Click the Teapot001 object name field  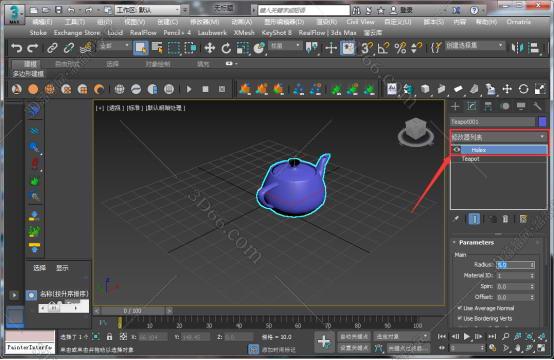point(493,122)
